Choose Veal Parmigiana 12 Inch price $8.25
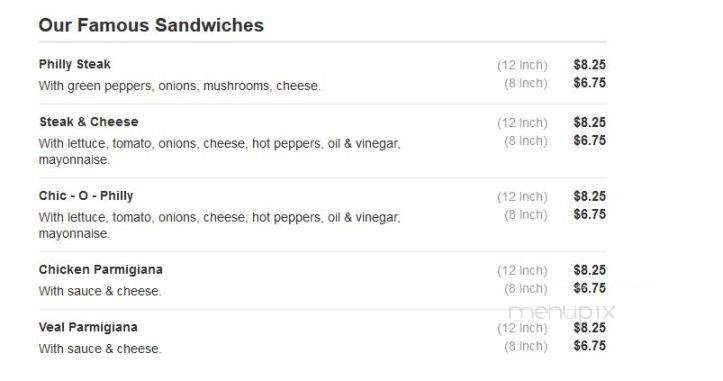723x381 pixels. [589, 327]
